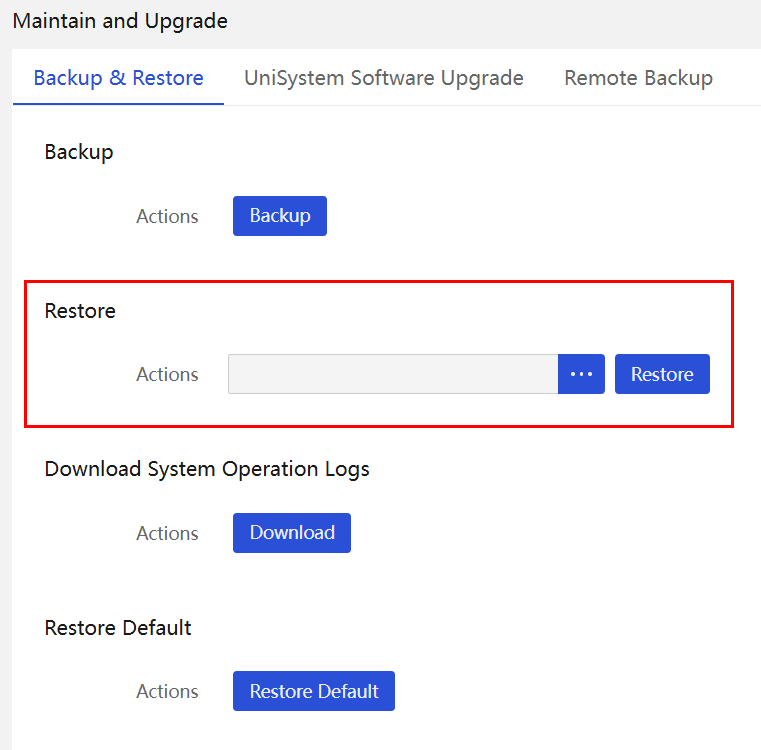Download the system operation logs
Image resolution: width=761 pixels, height=750 pixels.
[x=292, y=533]
